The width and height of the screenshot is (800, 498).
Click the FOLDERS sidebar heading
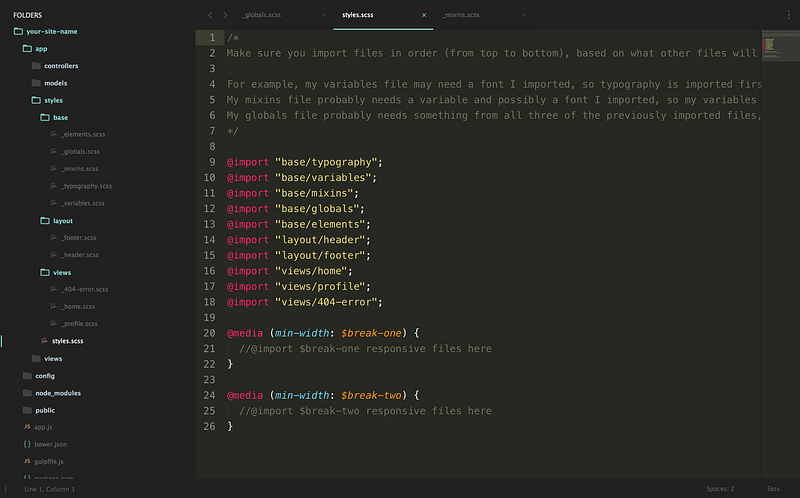coord(28,15)
